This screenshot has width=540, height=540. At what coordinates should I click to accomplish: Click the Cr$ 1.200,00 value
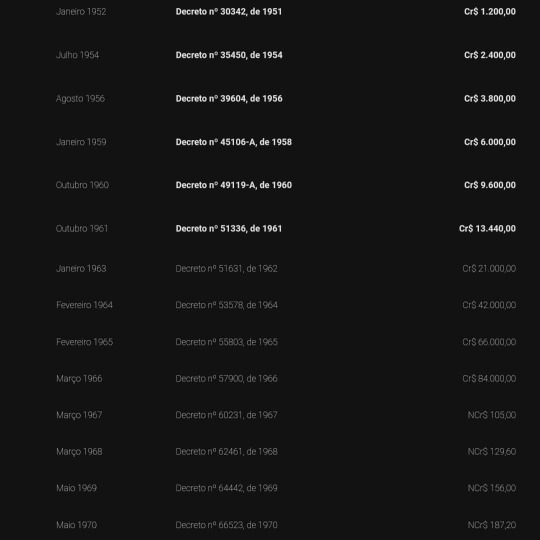tap(490, 12)
